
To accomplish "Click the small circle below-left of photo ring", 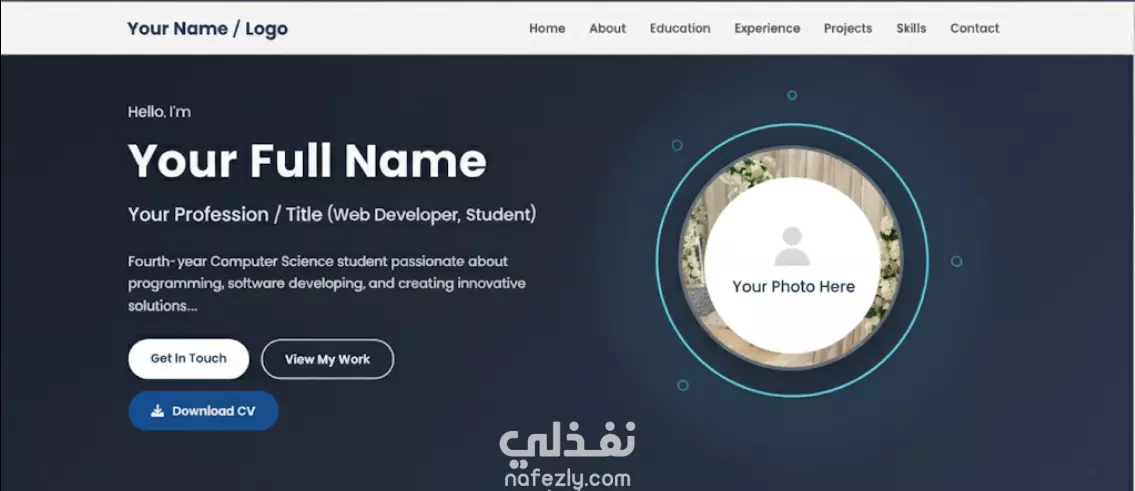I will [683, 385].
